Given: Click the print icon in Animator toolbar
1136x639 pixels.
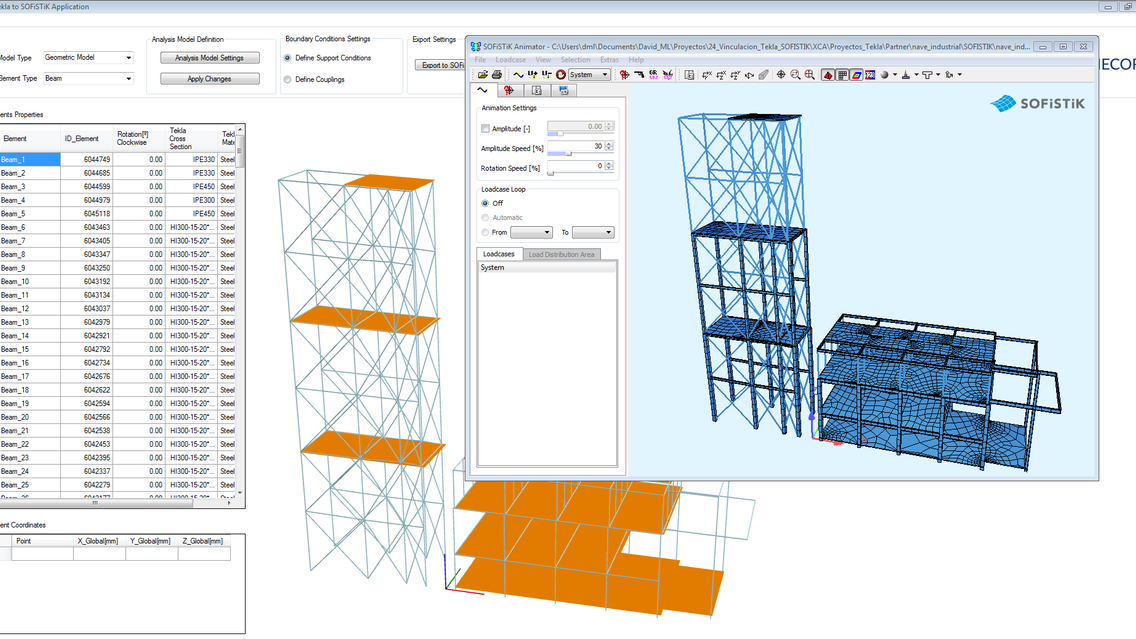Looking at the screenshot, I should point(497,75).
